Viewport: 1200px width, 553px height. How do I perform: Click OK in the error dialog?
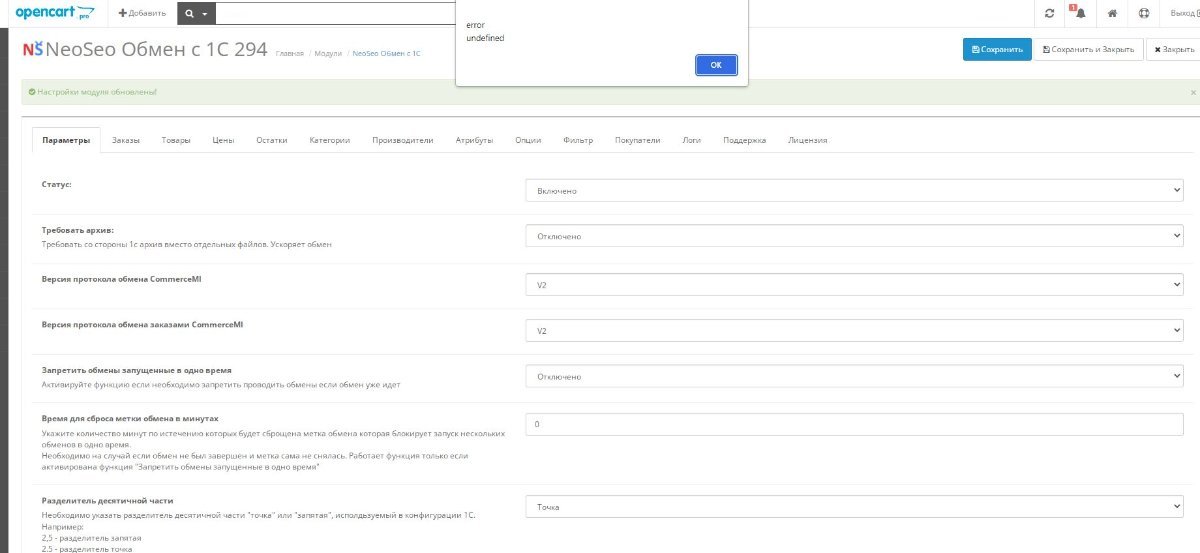point(716,65)
